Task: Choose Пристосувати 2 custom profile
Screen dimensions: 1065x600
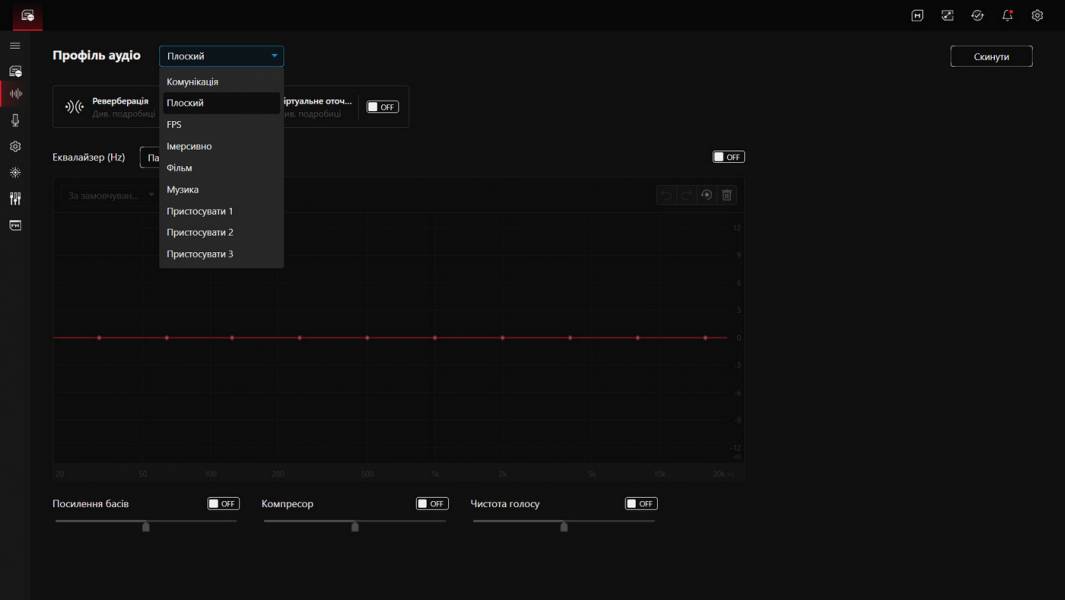Action: click(x=221, y=232)
